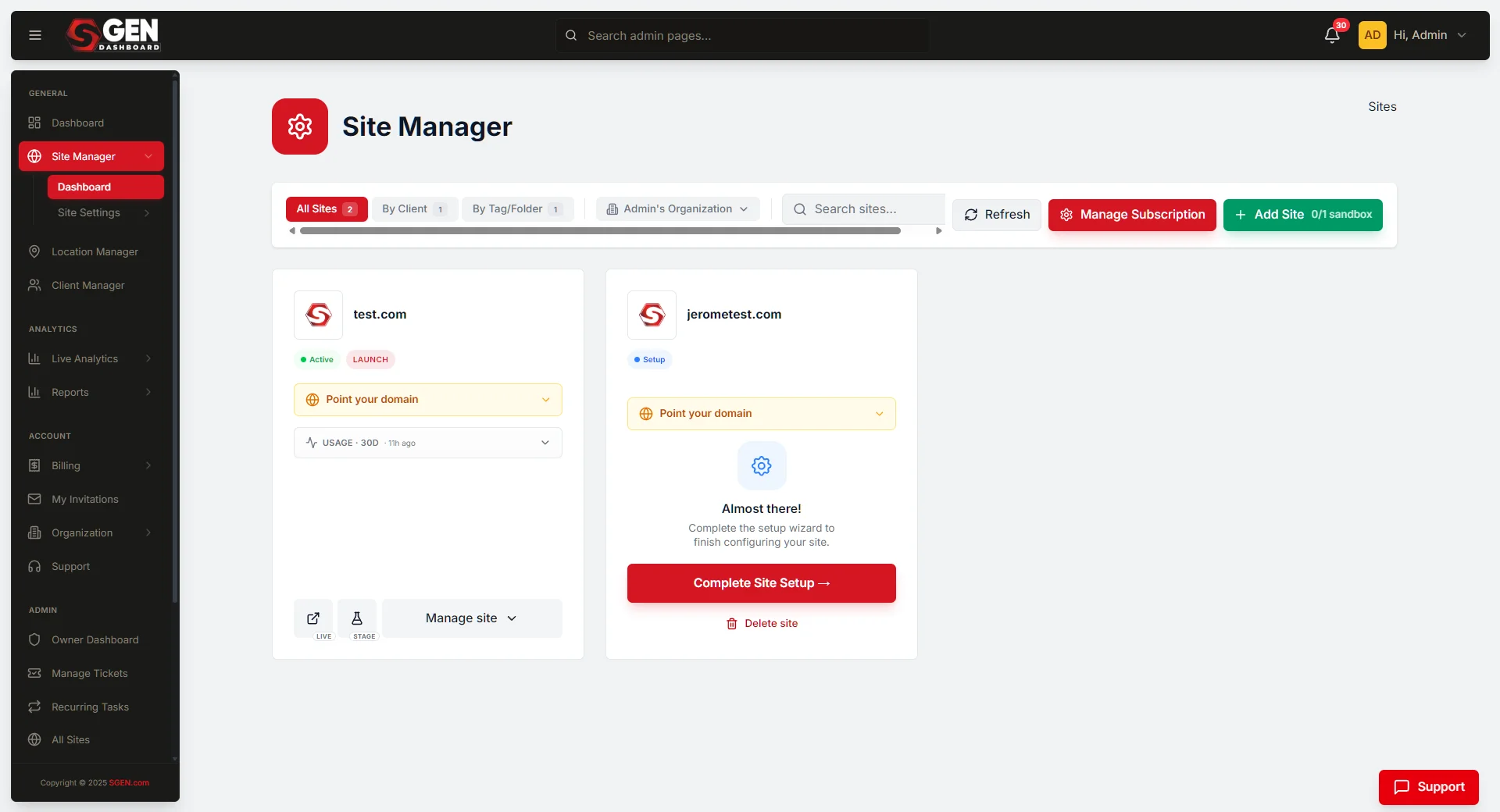Click Manage Subscription button
Screen dimensions: 1500x812
point(1132,215)
